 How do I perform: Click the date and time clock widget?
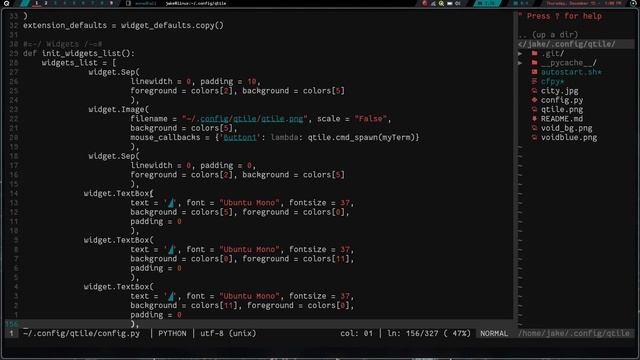click(584, 3)
